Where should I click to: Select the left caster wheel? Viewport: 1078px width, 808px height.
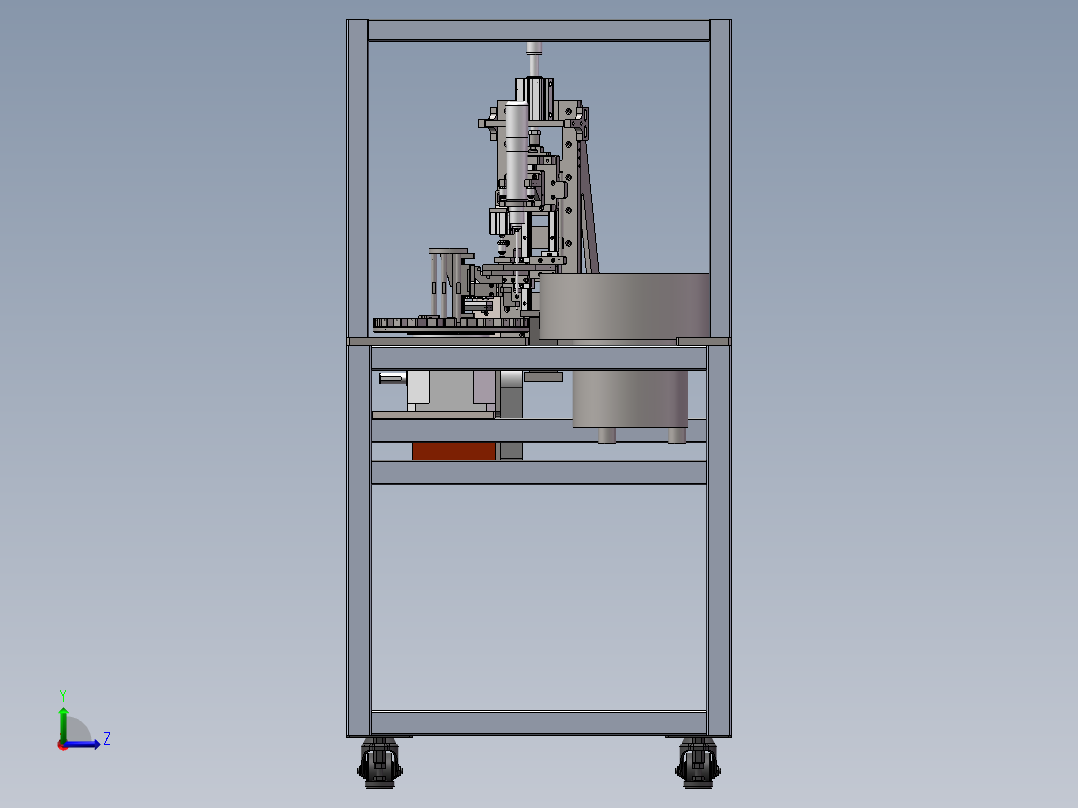(380, 763)
